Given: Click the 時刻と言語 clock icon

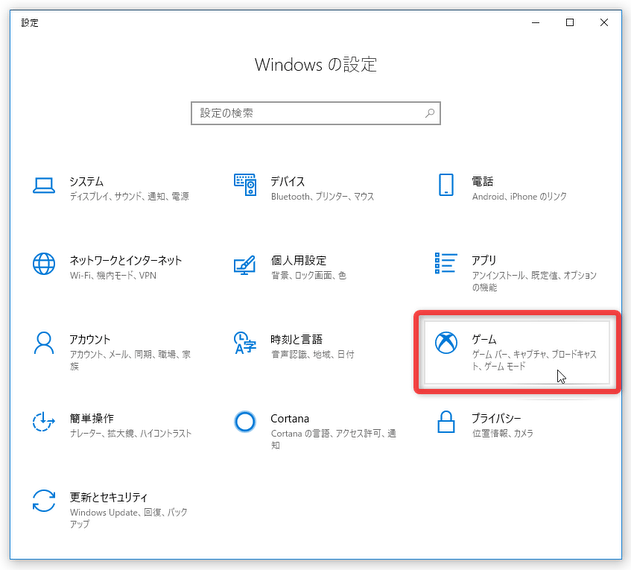Looking at the screenshot, I should [245, 343].
